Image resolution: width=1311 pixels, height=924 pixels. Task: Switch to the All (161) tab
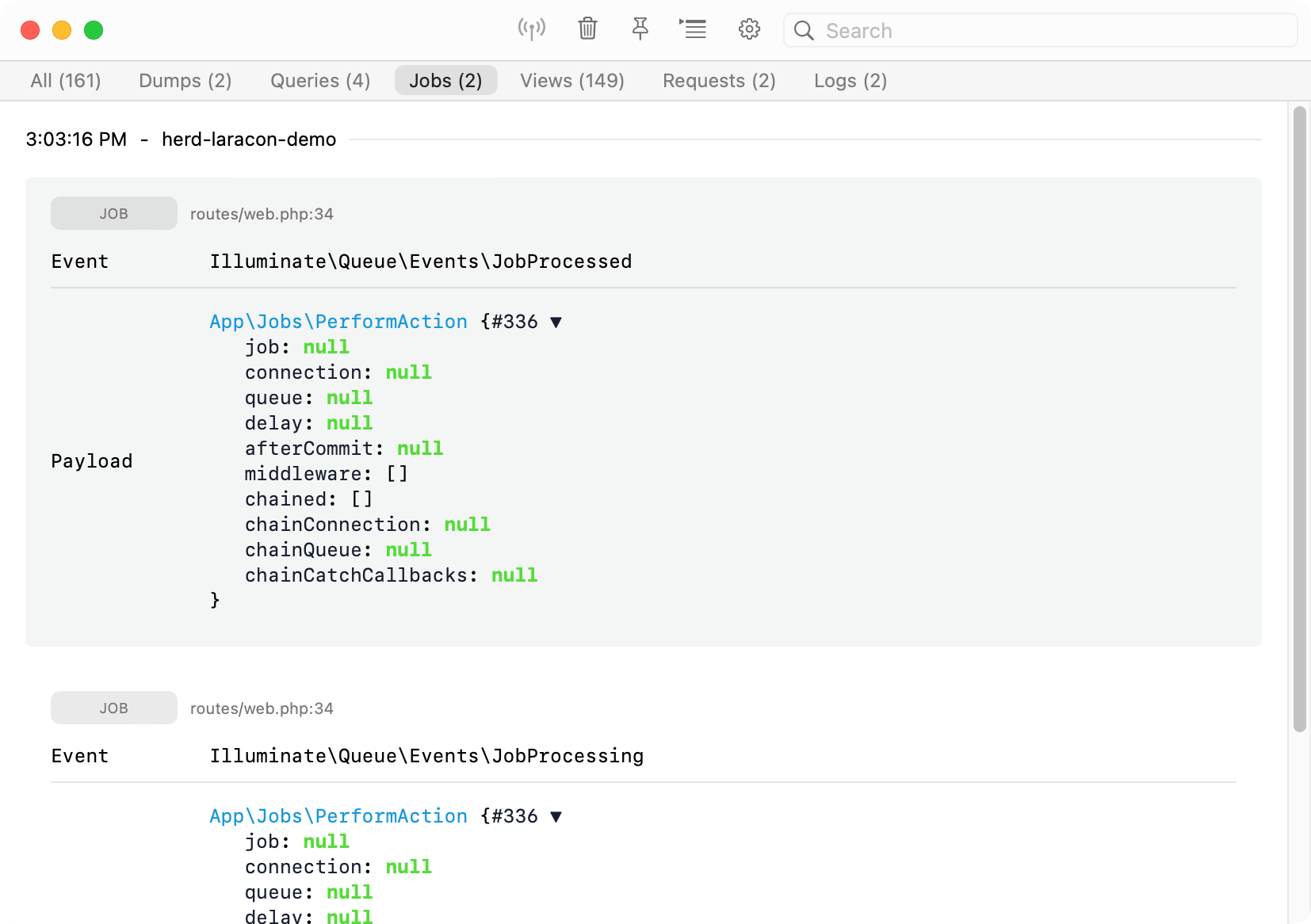pos(66,81)
